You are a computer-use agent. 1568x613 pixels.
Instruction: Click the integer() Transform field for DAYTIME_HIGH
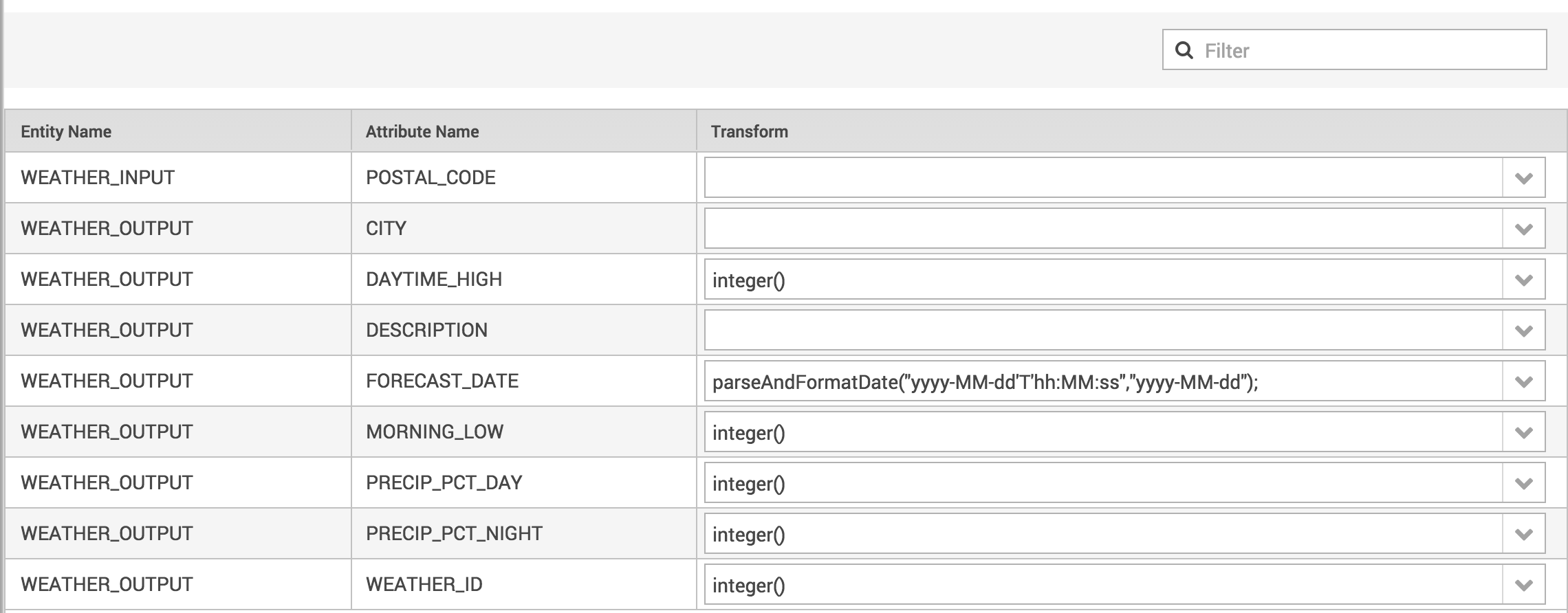tap(1103, 280)
